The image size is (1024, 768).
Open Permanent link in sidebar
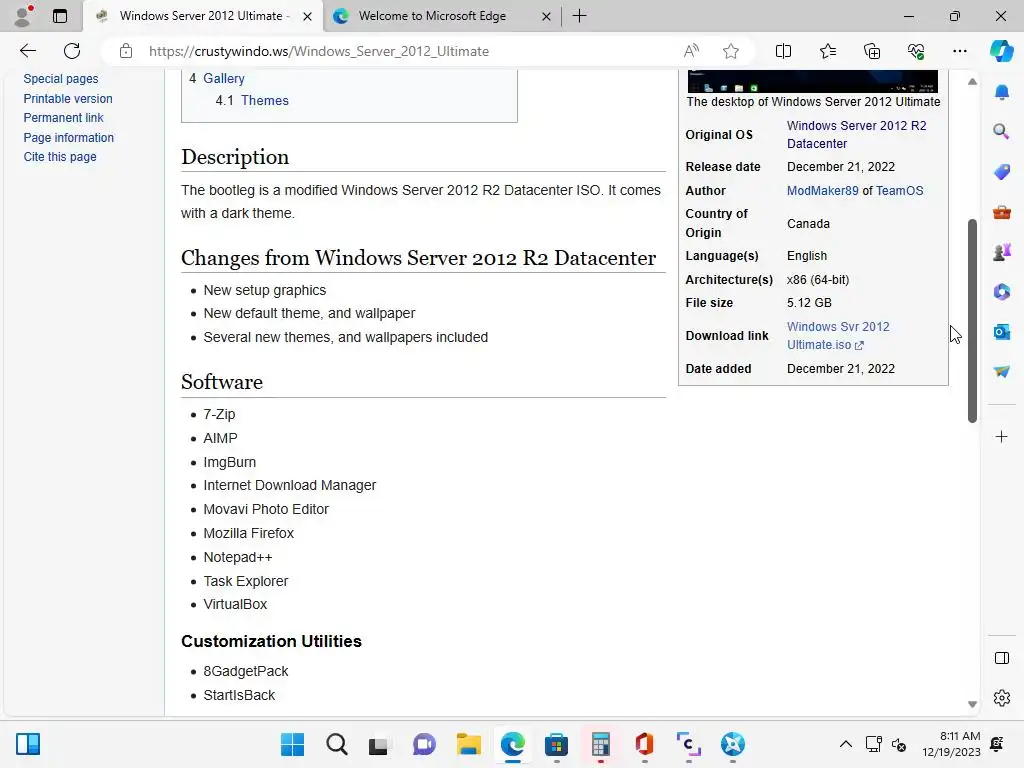click(x=63, y=118)
